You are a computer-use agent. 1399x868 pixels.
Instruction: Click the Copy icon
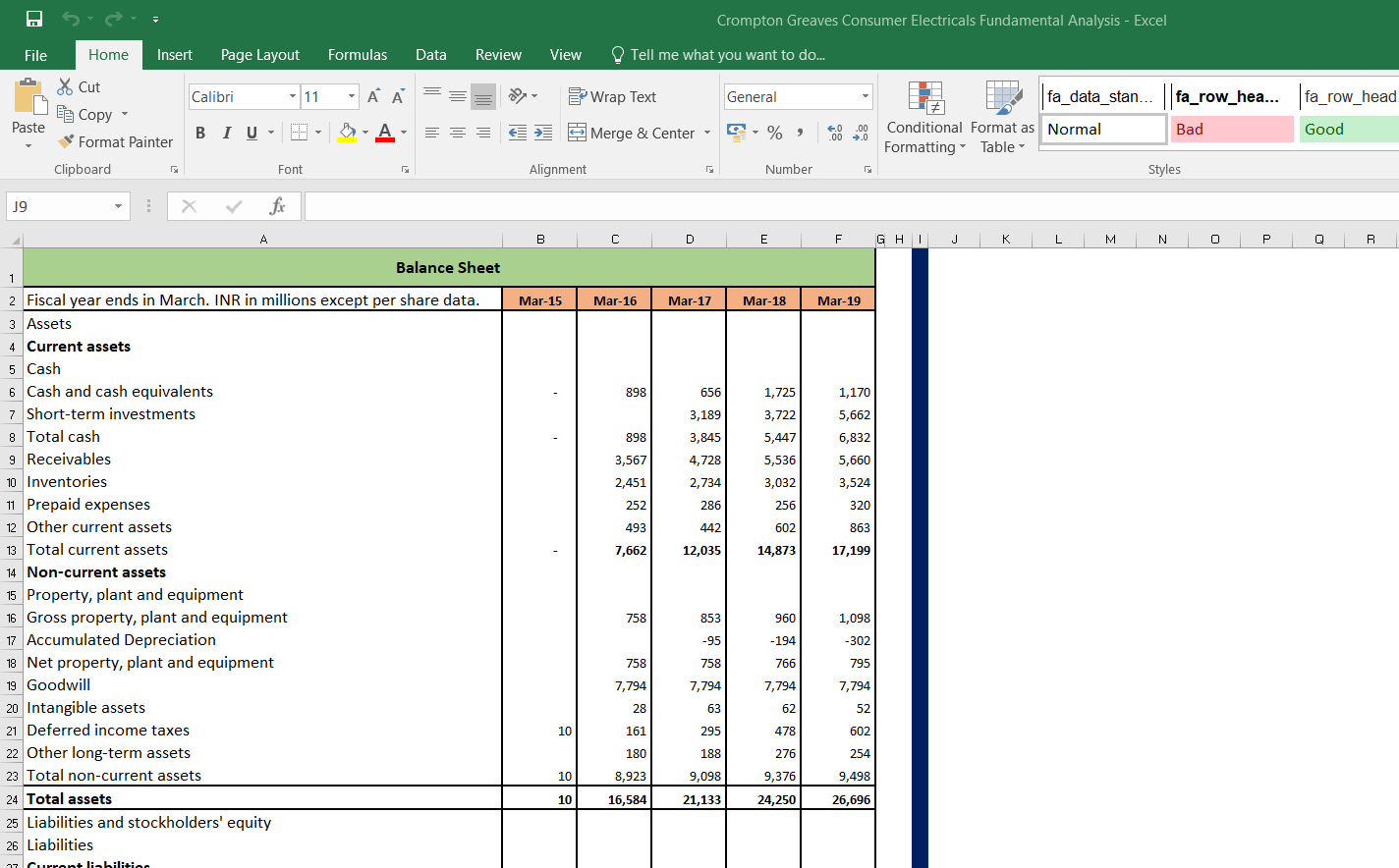pos(66,114)
